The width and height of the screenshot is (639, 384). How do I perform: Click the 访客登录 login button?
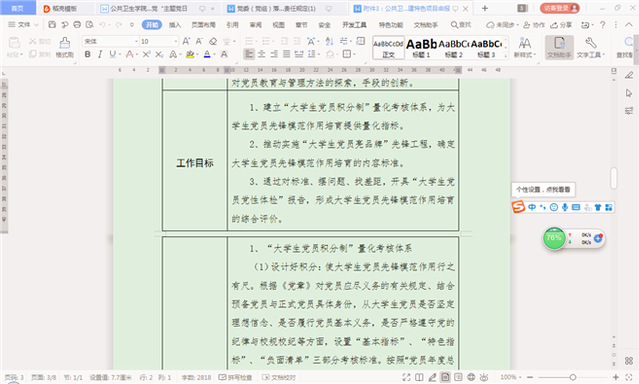click(x=560, y=8)
